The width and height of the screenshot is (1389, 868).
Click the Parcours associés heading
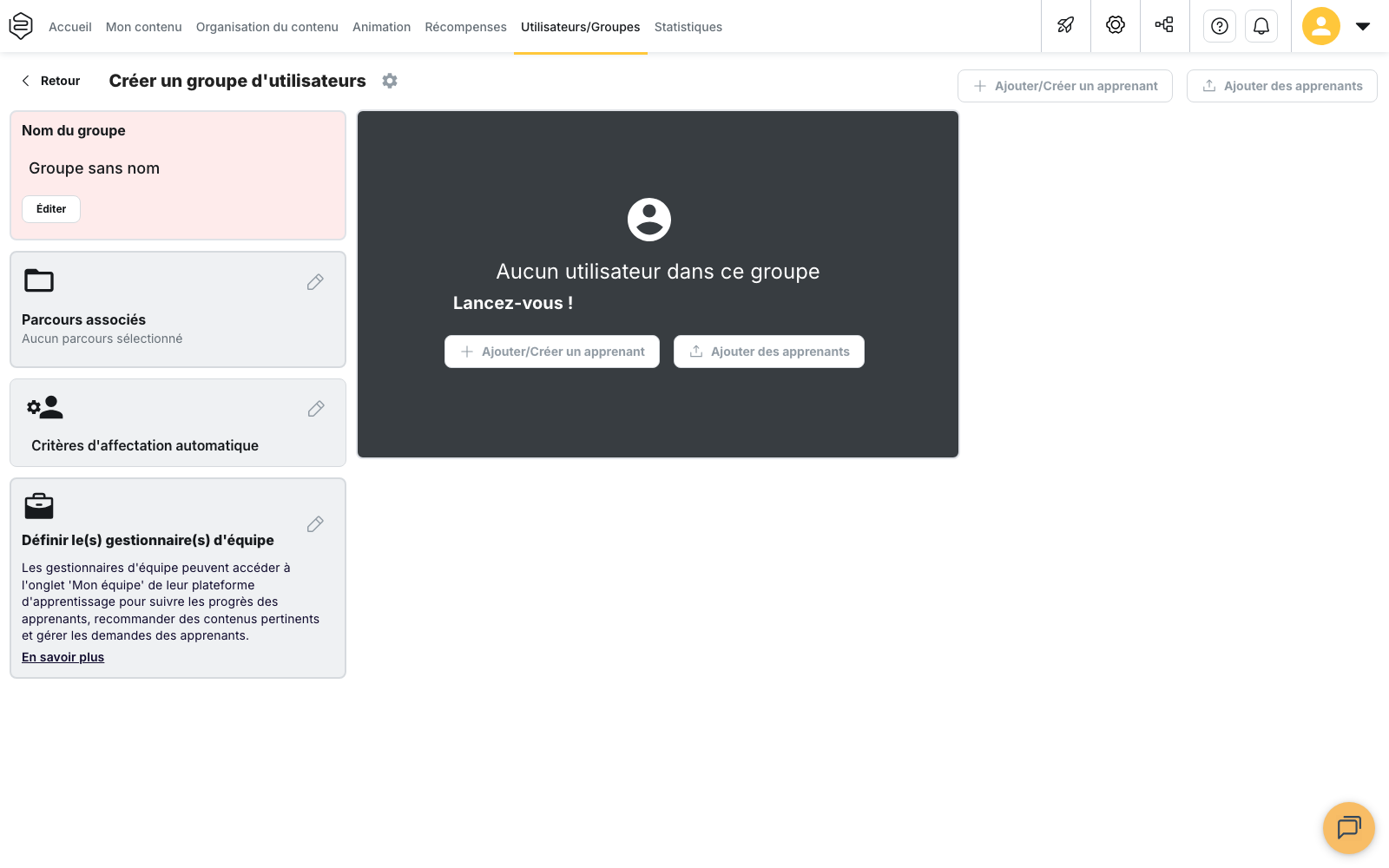click(84, 319)
